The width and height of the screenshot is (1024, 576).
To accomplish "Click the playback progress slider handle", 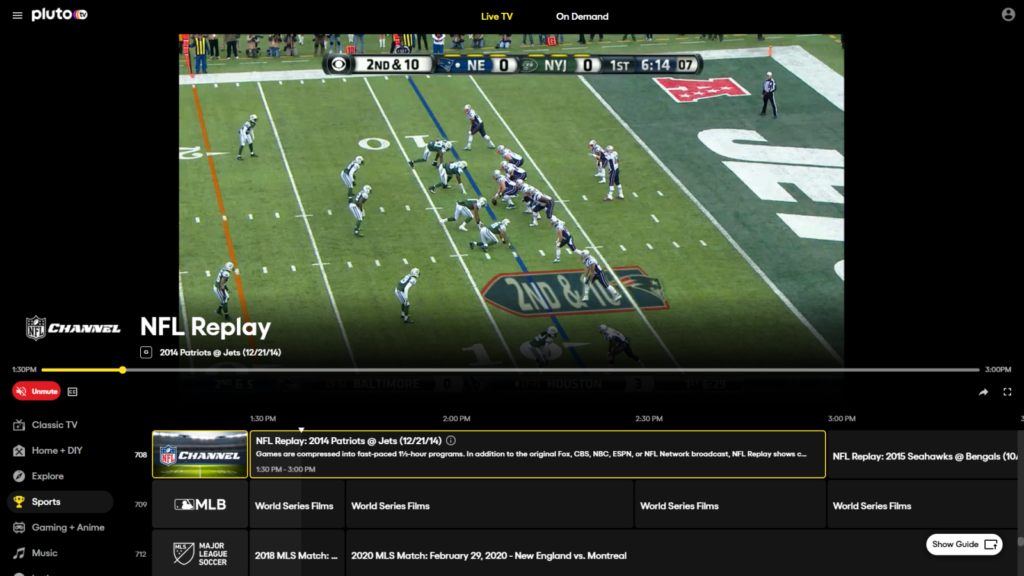I will click(x=122, y=370).
